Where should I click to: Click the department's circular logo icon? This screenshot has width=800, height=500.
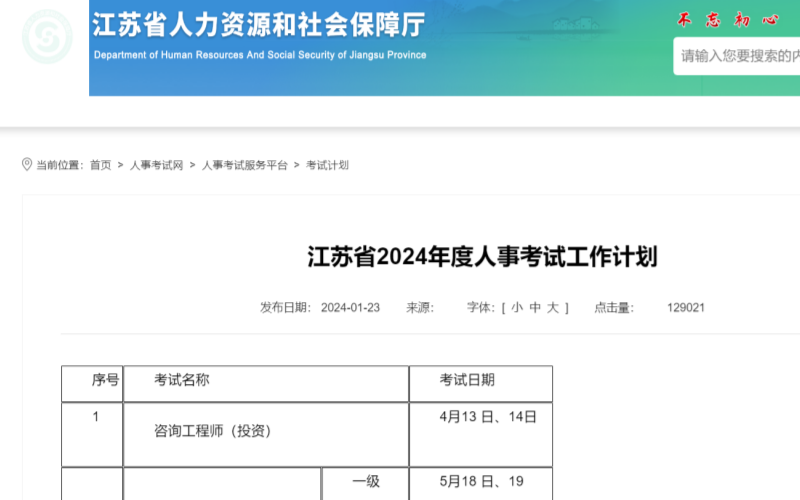[x=47, y=36]
